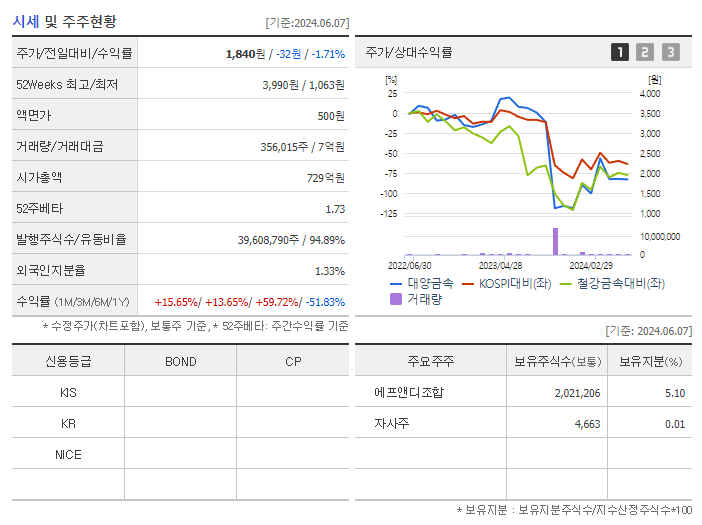The image size is (702, 525).
Task: Click the 주가/상대수익률 chart title
Action: pos(409,52)
